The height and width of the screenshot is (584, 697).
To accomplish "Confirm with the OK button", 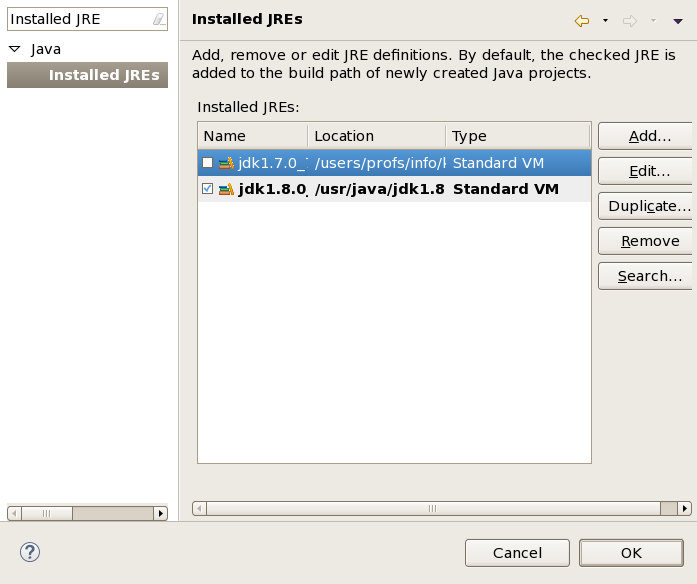I will (631, 553).
